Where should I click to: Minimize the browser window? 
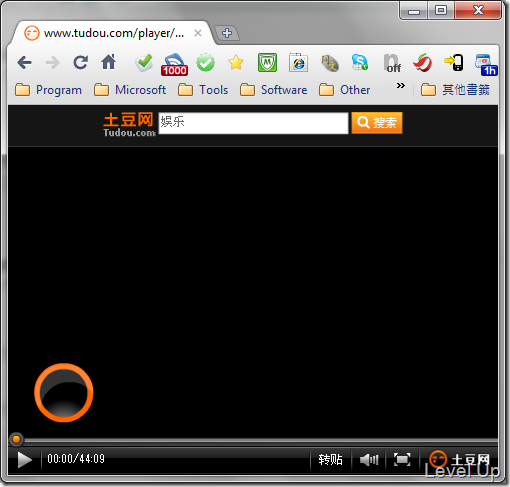(414, 11)
